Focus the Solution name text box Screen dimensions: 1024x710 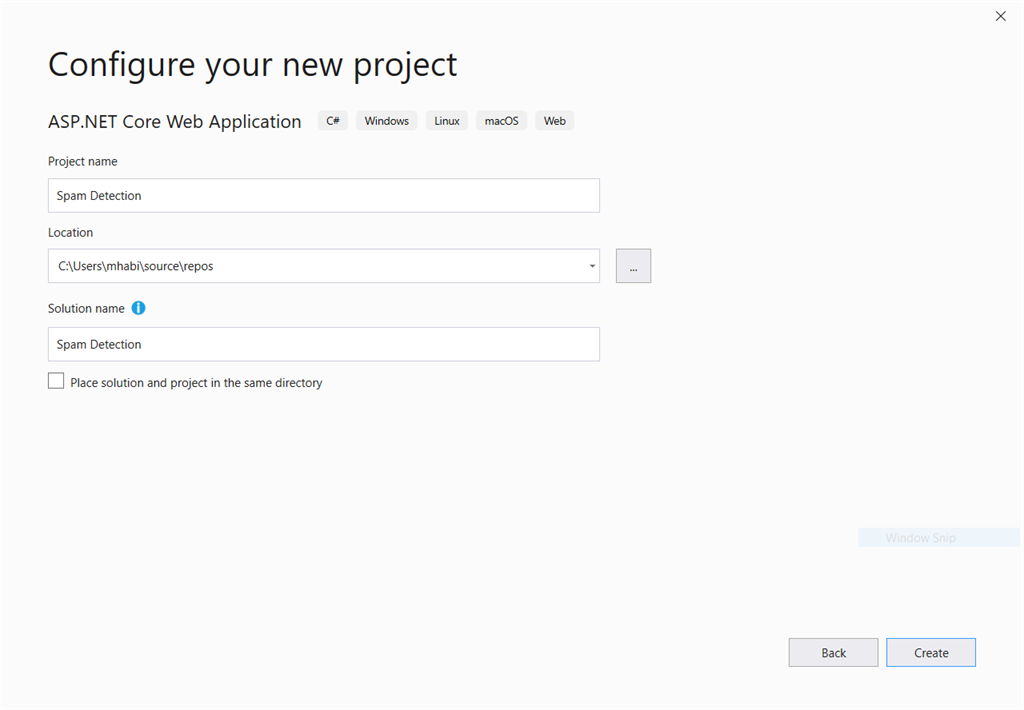pos(323,344)
